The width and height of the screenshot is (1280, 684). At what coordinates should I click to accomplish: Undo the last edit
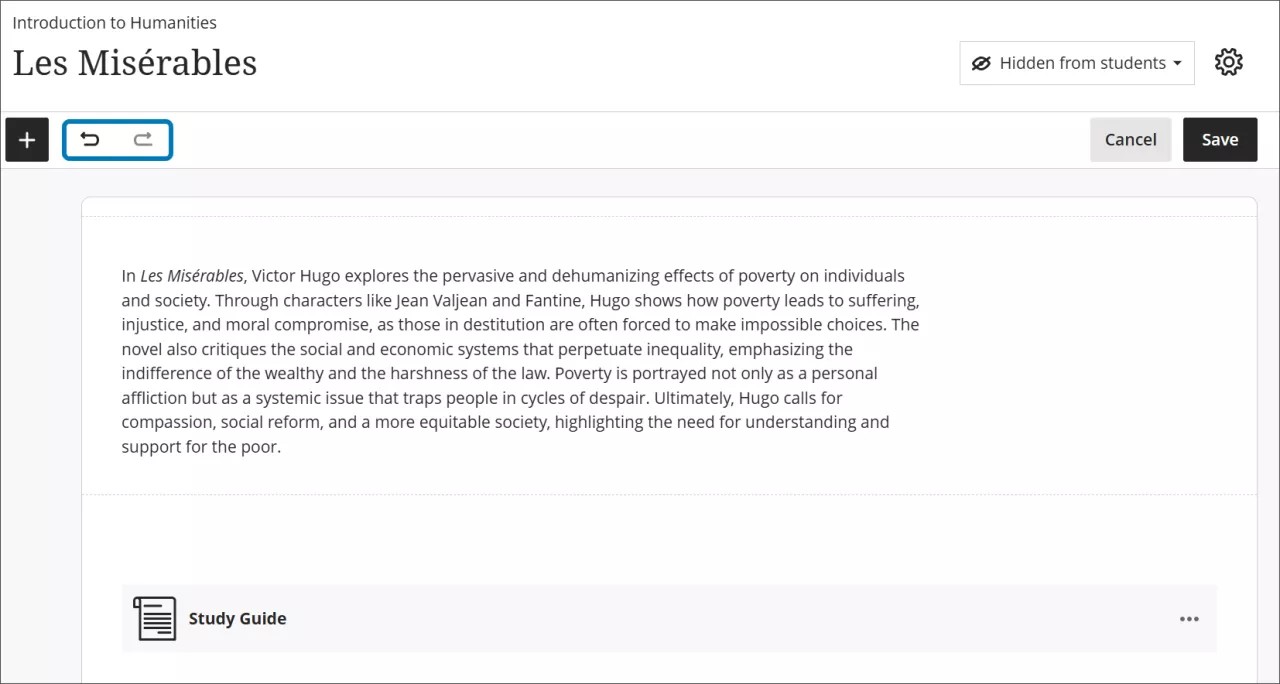(x=90, y=140)
